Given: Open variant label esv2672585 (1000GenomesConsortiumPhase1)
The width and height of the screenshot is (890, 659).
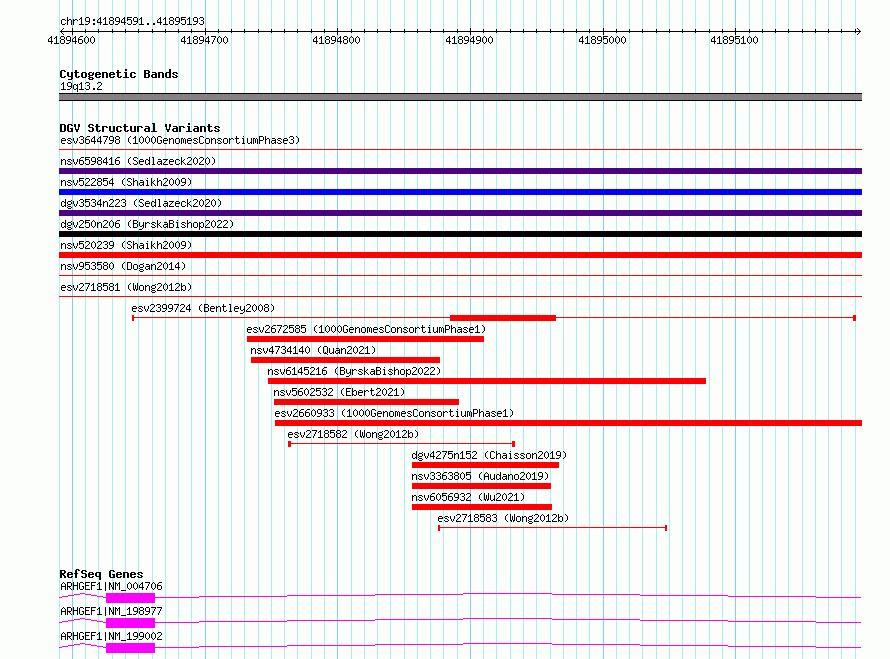Looking at the screenshot, I should [366, 329].
